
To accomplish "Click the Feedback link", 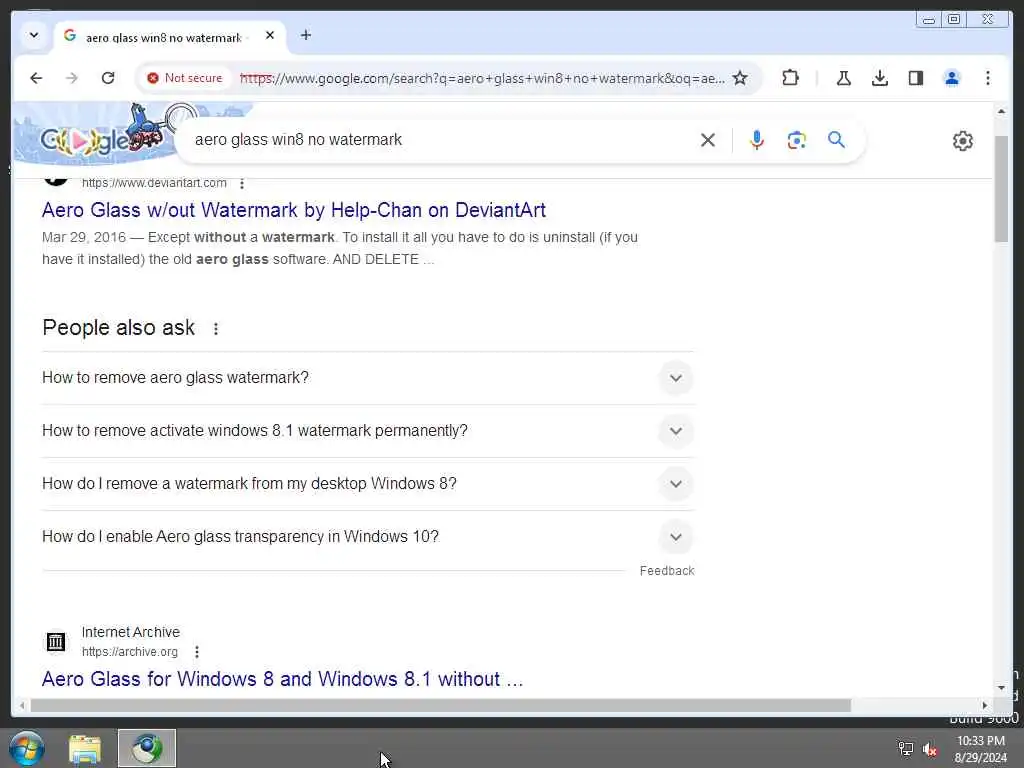I will pyautogui.click(x=667, y=571).
